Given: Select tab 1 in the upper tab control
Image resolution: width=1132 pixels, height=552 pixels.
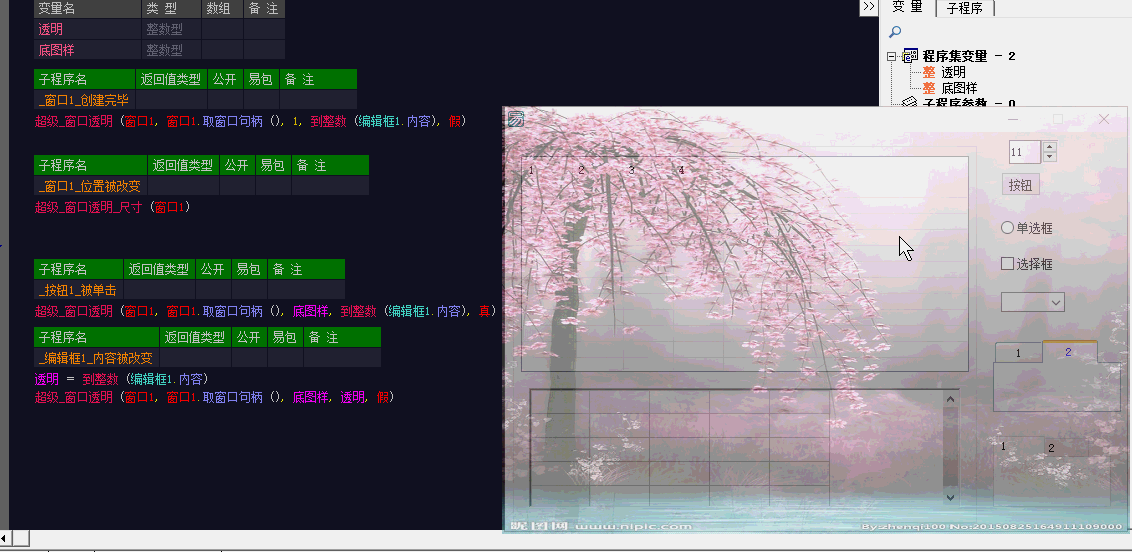Looking at the screenshot, I should [1018, 353].
